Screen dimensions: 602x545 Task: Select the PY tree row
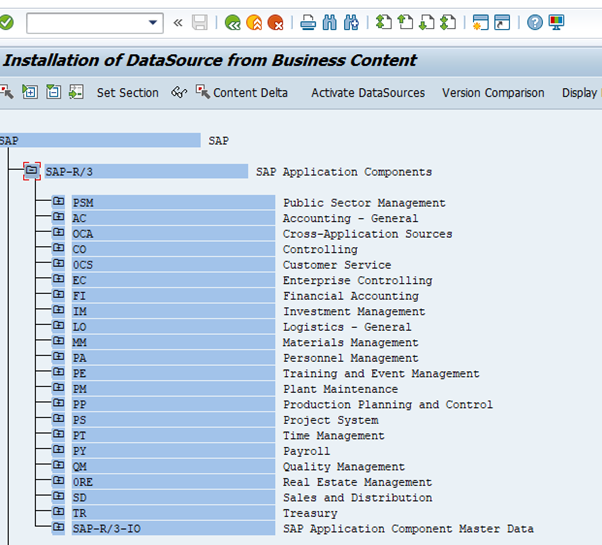pyautogui.click(x=173, y=451)
